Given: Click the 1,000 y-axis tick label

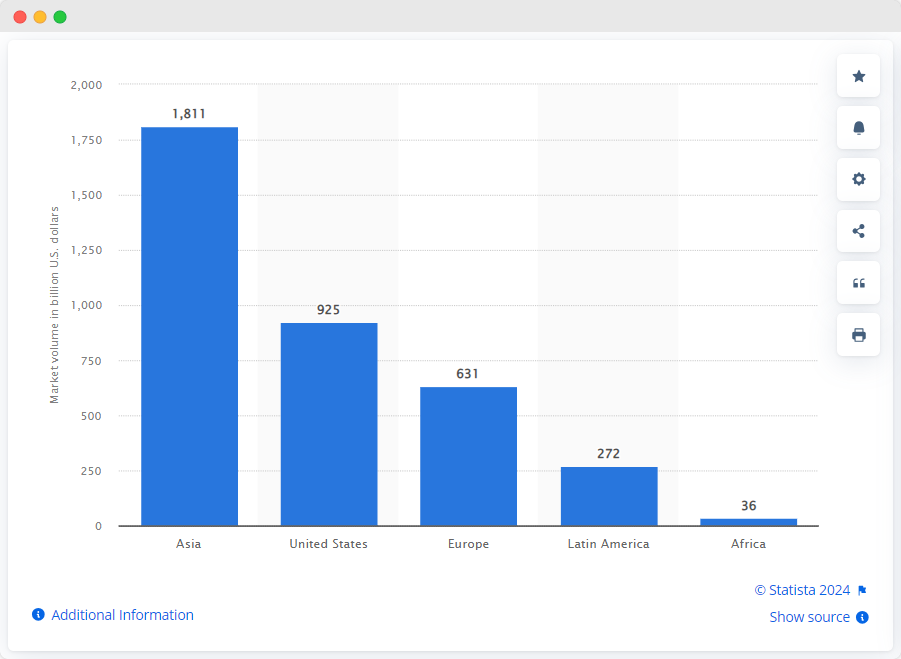Looking at the screenshot, I should [86, 305].
